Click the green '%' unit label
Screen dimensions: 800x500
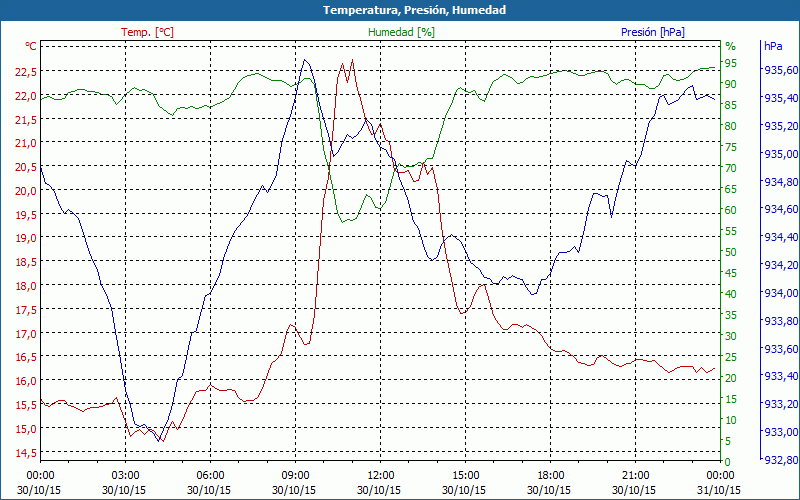(x=731, y=46)
